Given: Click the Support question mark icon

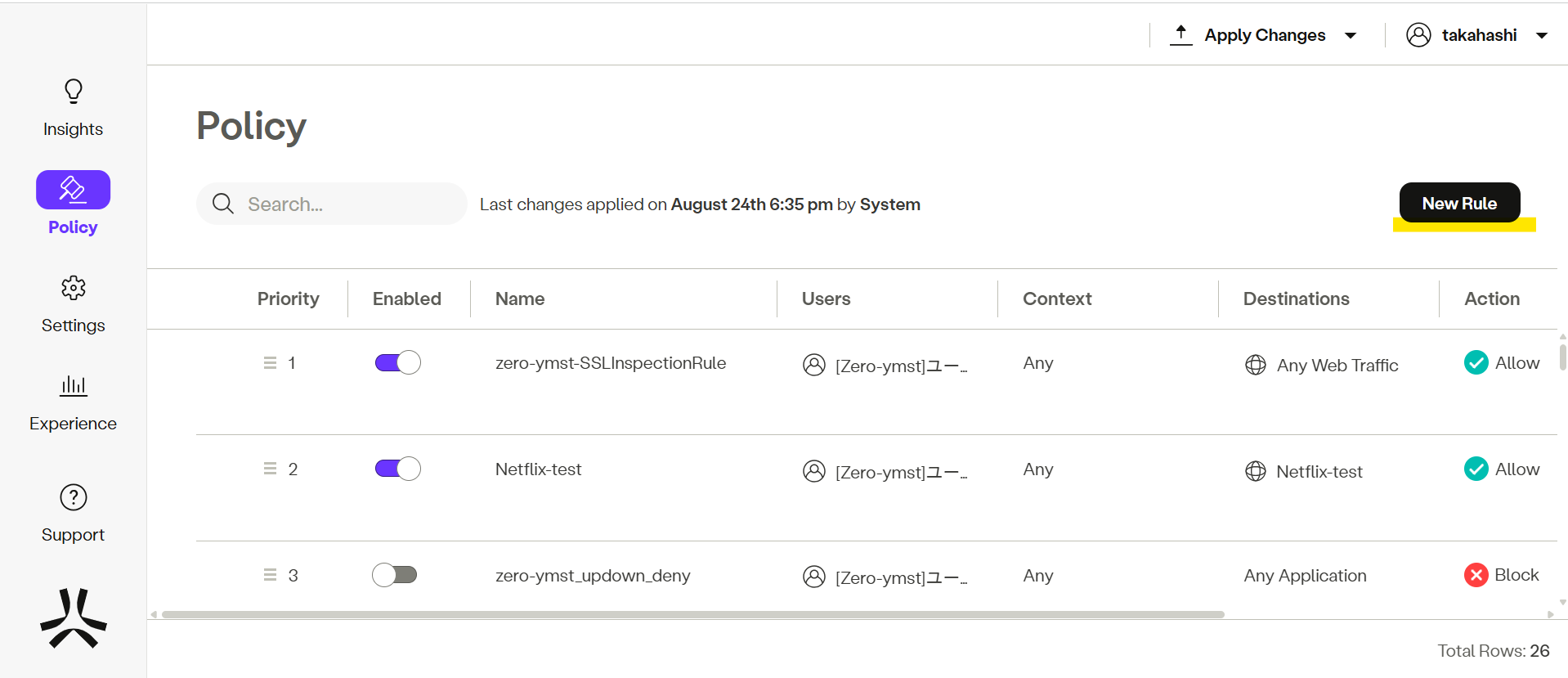Looking at the screenshot, I should pos(74,497).
